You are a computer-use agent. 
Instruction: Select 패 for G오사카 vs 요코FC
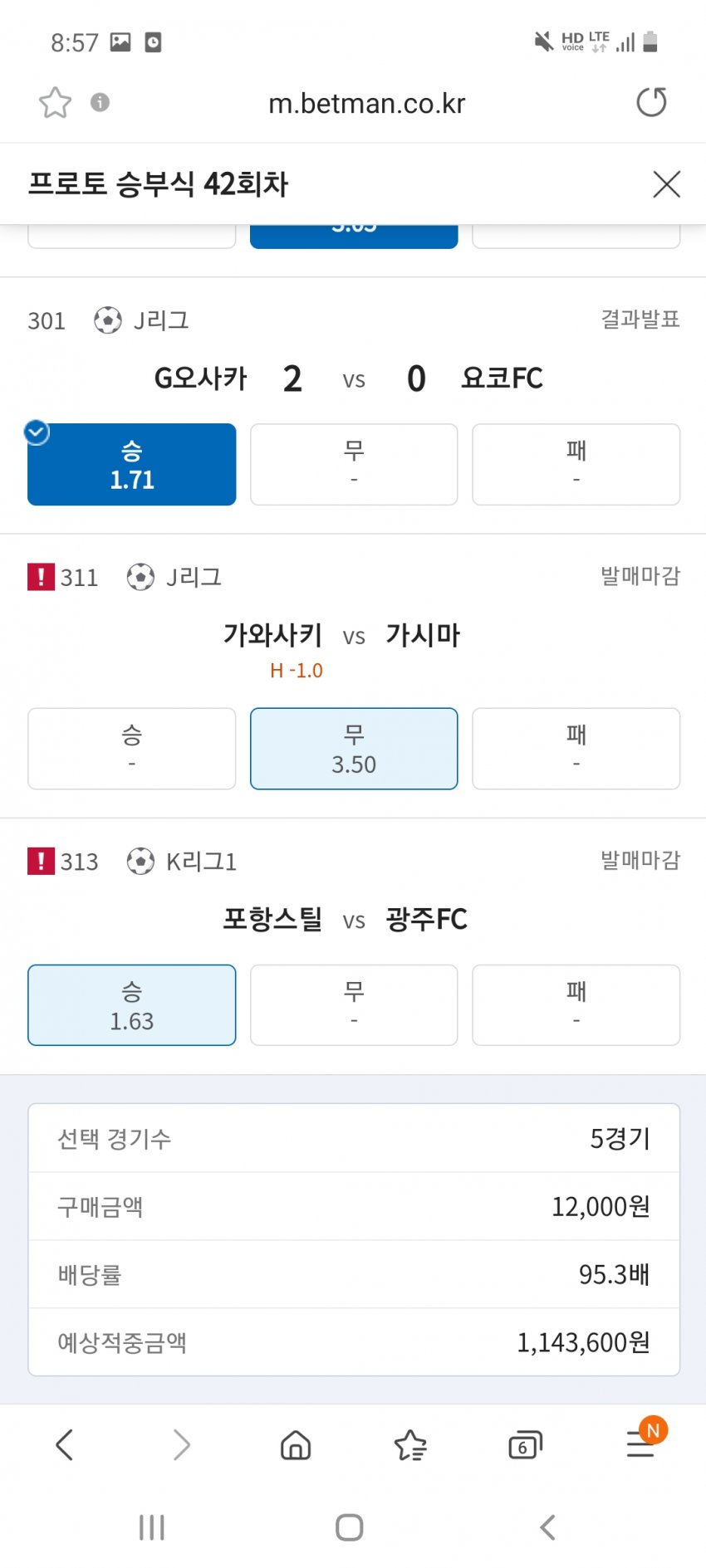click(x=576, y=465)
